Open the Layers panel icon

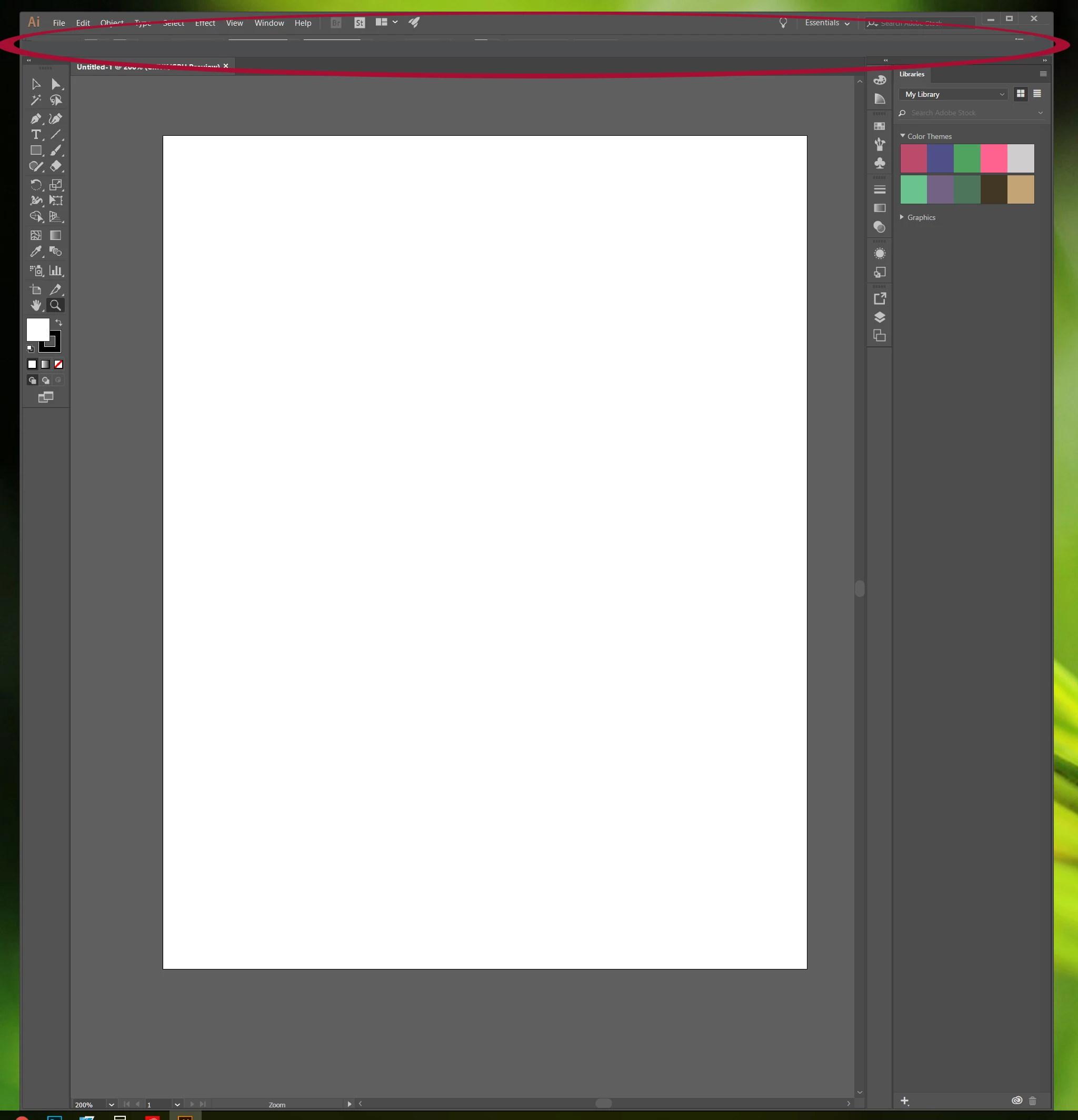tap(880, 317)
